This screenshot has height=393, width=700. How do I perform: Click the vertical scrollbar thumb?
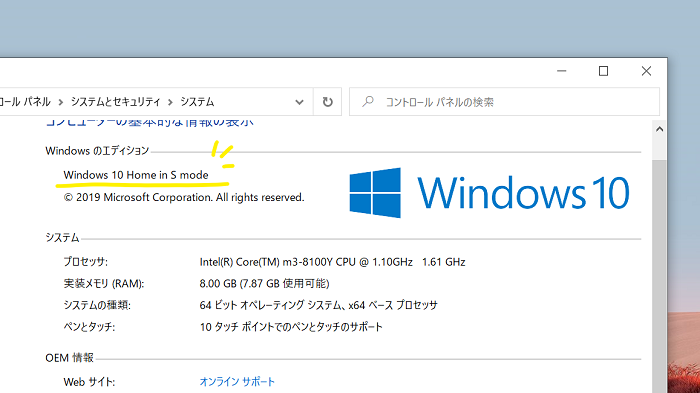659,277
